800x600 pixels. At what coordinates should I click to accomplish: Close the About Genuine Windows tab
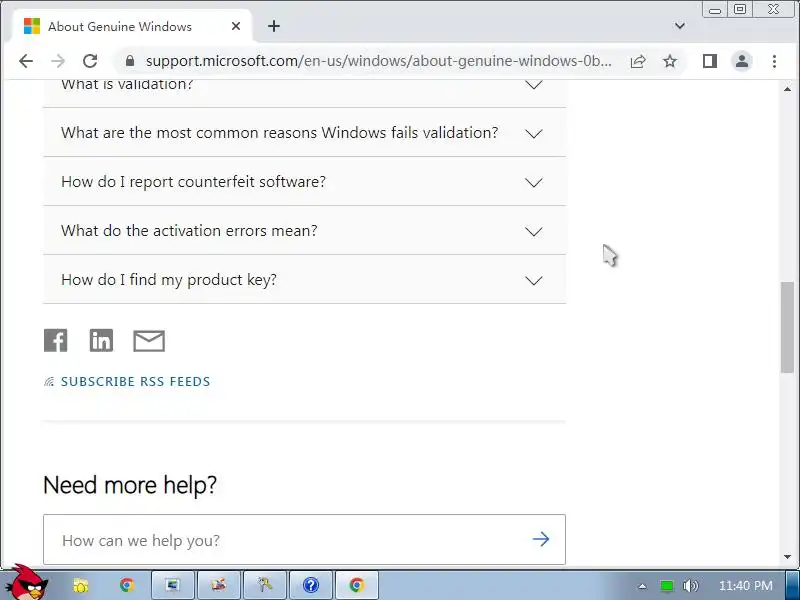tap(236, 26)
